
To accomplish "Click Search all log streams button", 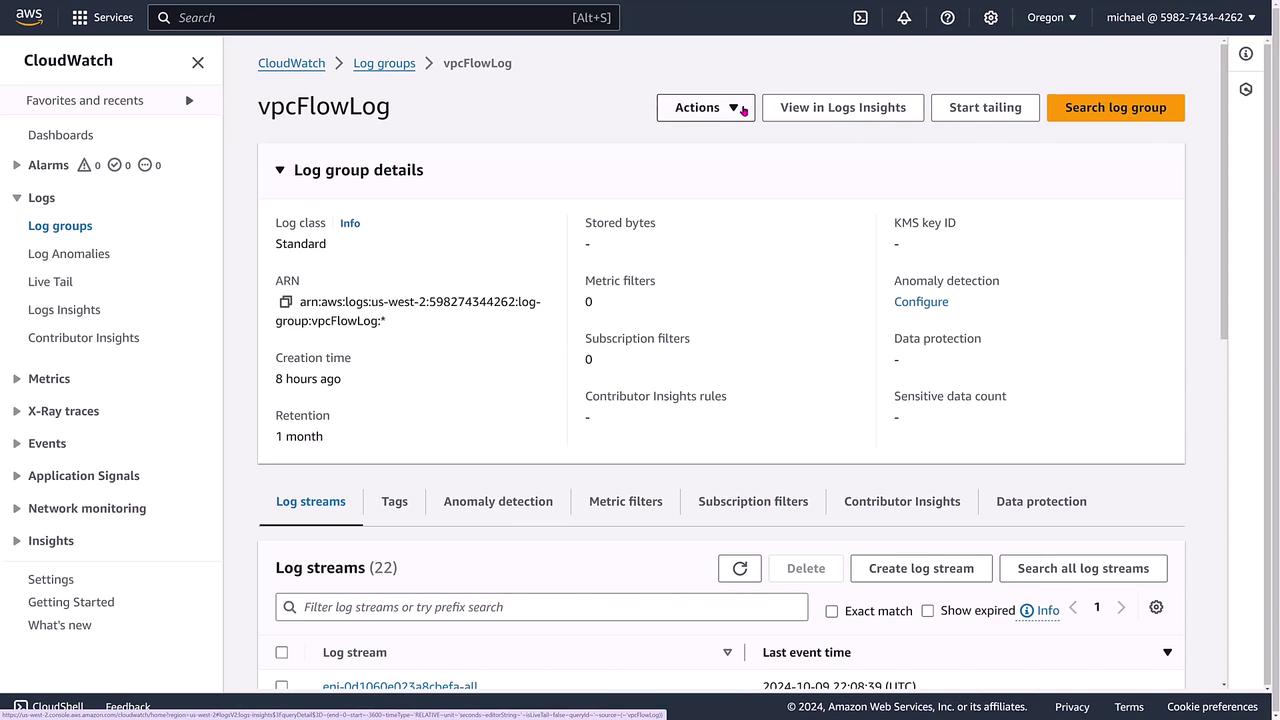I will tap(1083, 568).
